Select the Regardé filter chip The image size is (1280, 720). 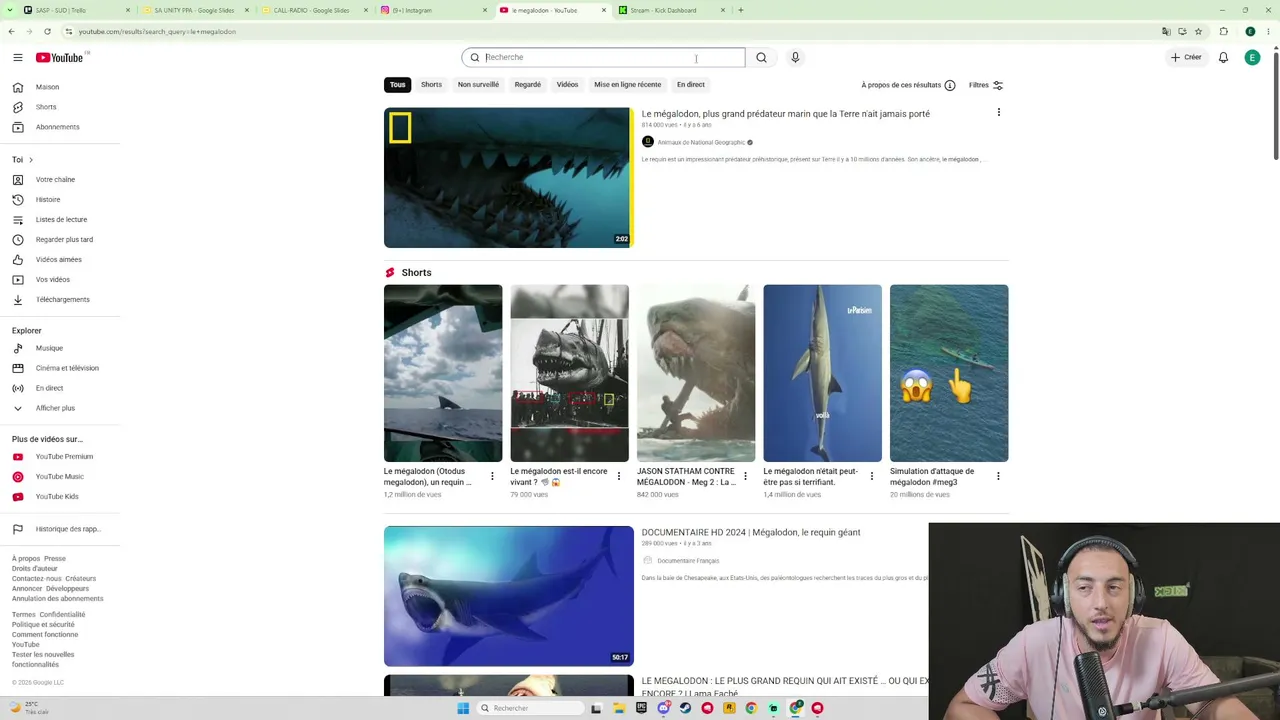(527, 85)
